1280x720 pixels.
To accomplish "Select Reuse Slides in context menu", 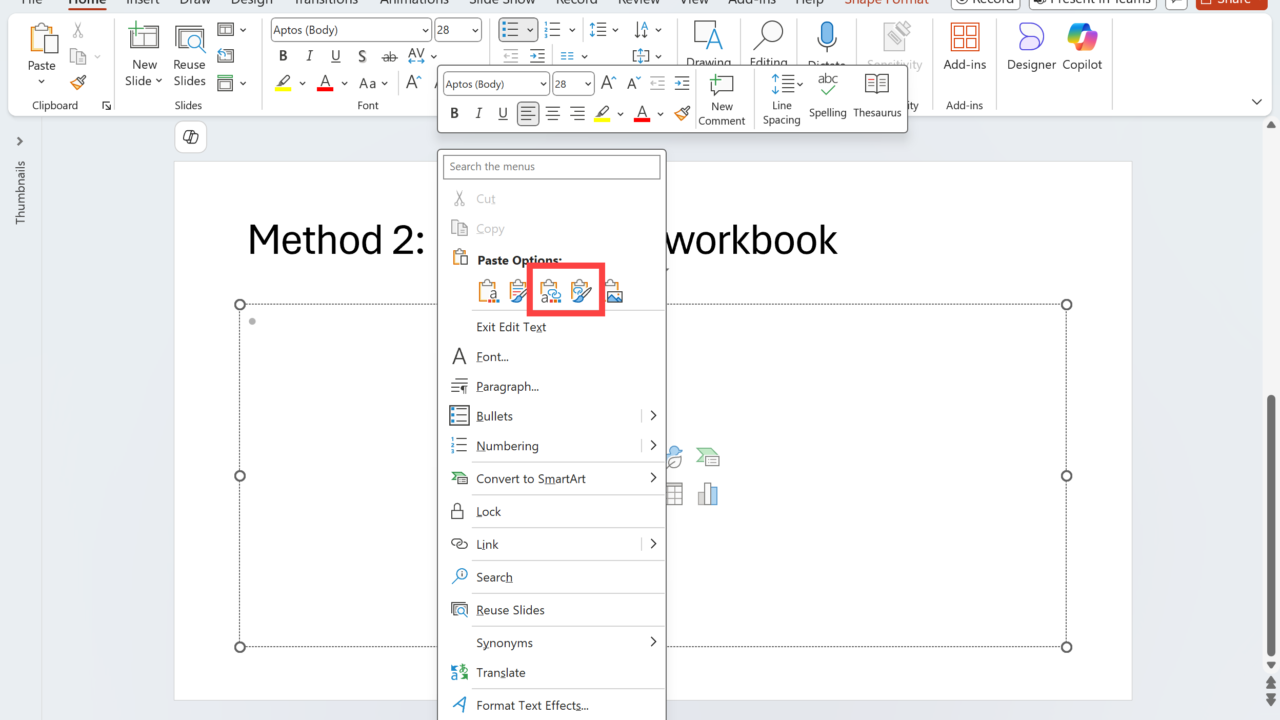I will pos(510,610).
